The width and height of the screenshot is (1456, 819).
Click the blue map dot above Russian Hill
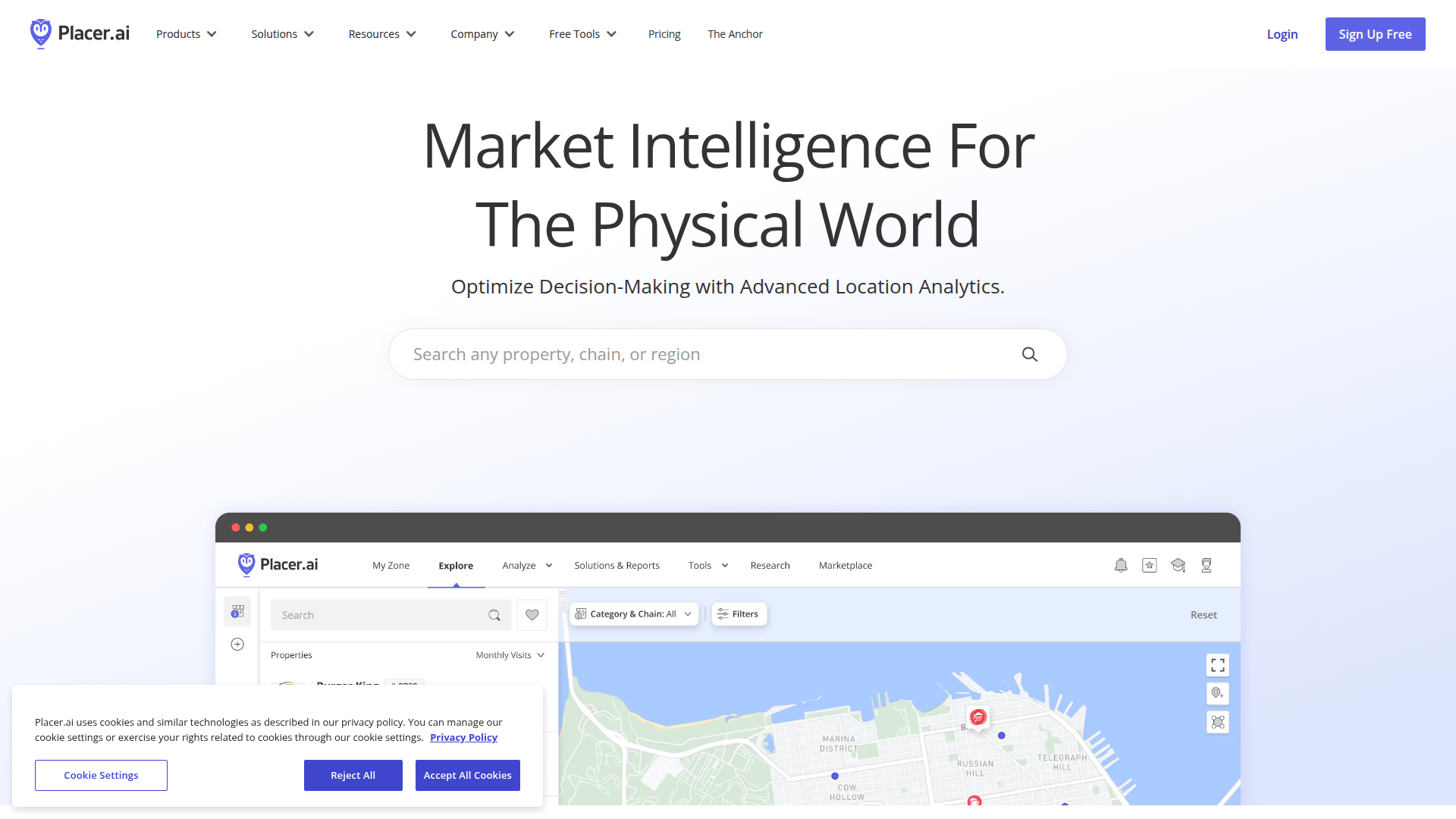click(1002, 736)
